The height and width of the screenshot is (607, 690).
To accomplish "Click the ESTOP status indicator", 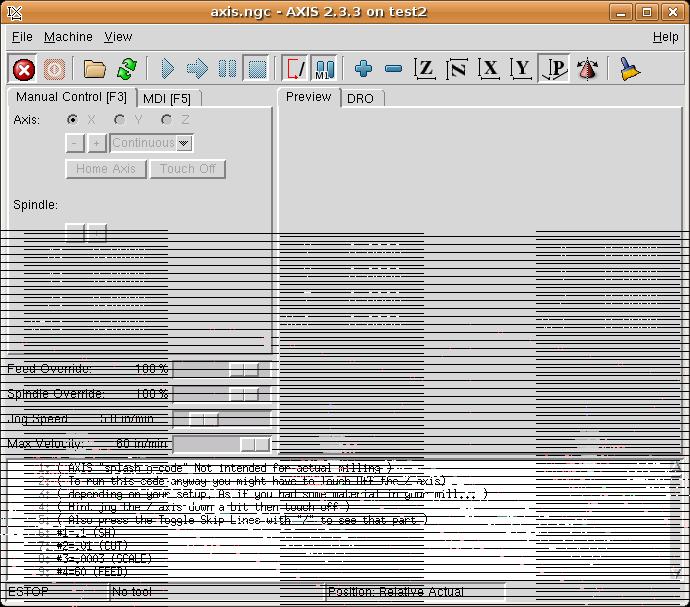I will [58, 592].
